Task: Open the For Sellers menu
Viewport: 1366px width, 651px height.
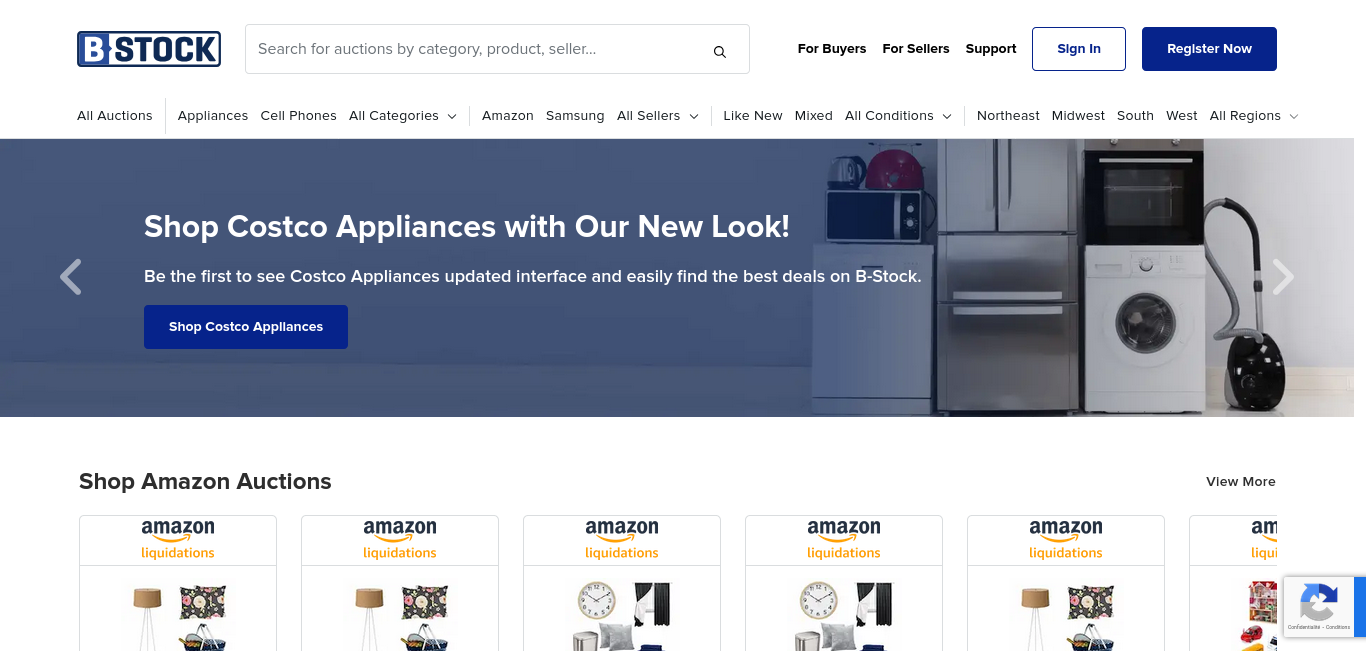Action: [916, 49]
